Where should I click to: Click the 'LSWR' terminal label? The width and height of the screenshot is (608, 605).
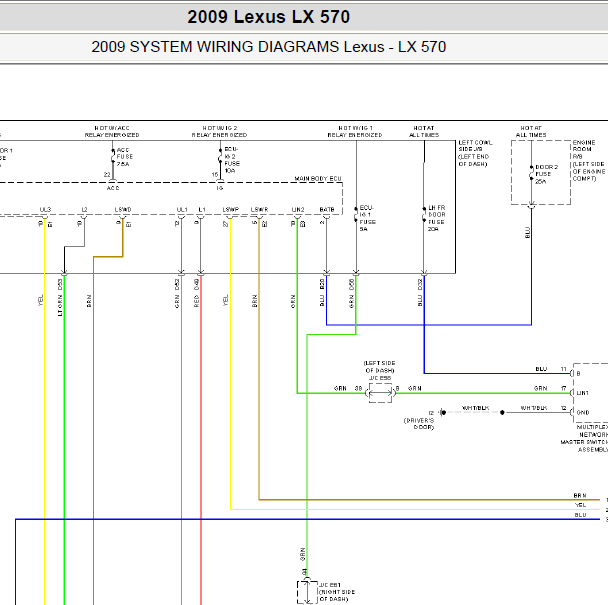tap(259, 209)
